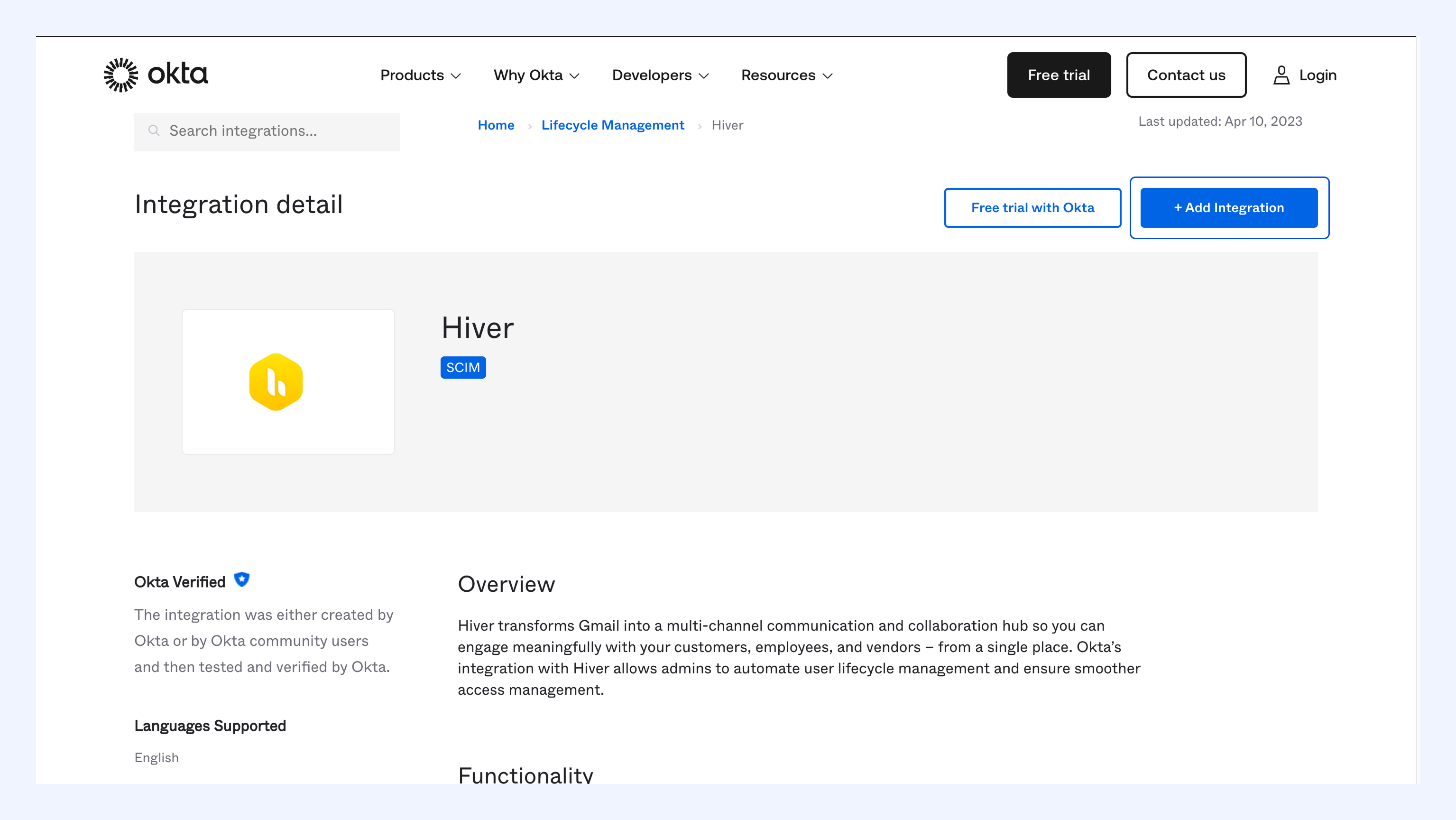
Task: Expand the Developers menu chevron
Action: (x=704, y=76)
